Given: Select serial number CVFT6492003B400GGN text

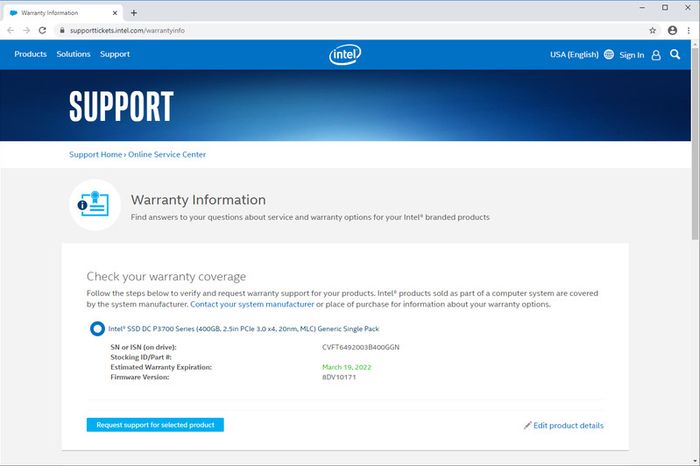Looking at the screenshot, I should pyautogui.click(x=361, y=347).
